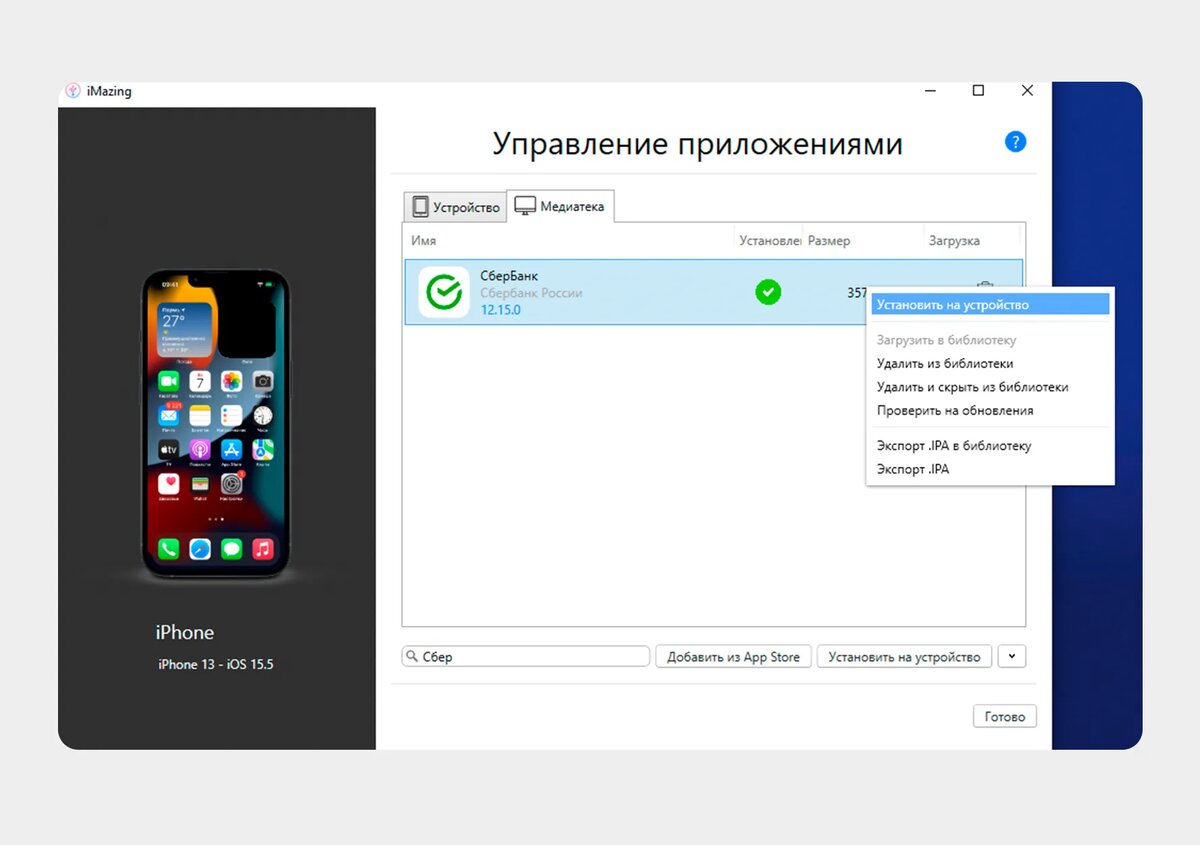This screenshot has height=845, width=1200.
Task: Click the Сбербанк России developer text
Action: [531, 293]
